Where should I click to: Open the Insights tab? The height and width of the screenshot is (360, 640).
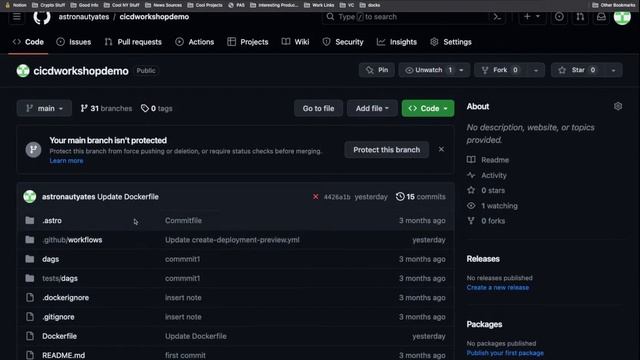(397, 42)
